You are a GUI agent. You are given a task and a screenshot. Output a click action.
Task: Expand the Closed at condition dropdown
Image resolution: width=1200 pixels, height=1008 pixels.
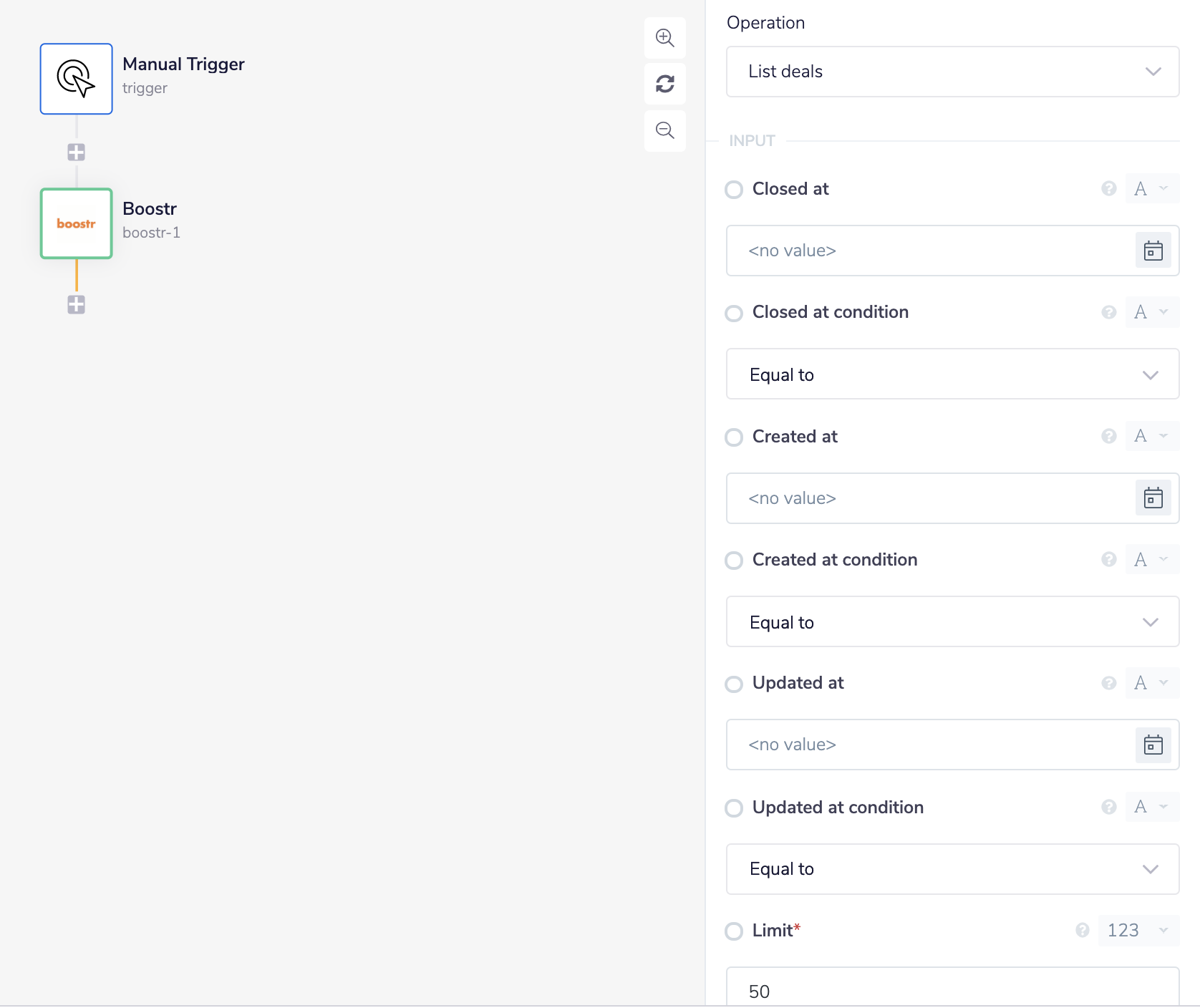pos(952,374)
